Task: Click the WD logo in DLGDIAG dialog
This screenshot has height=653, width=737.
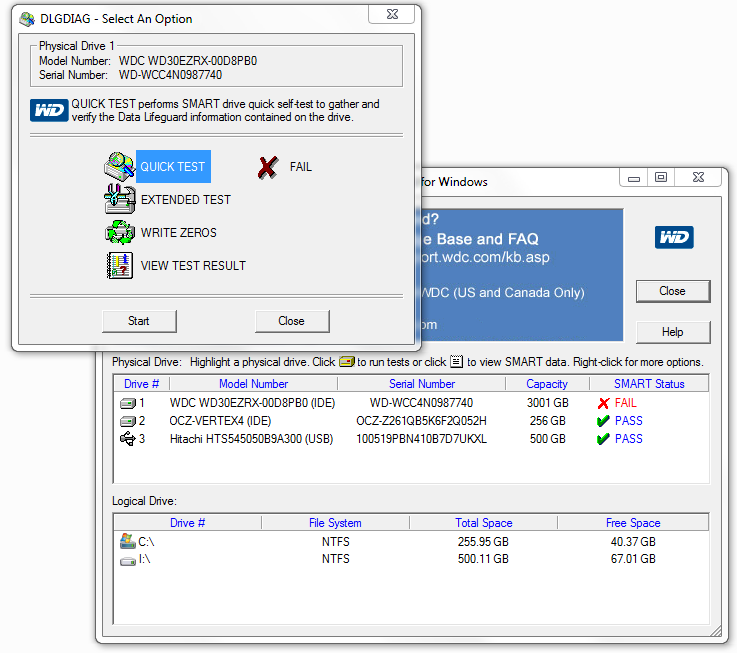Action: coord(49,110)
